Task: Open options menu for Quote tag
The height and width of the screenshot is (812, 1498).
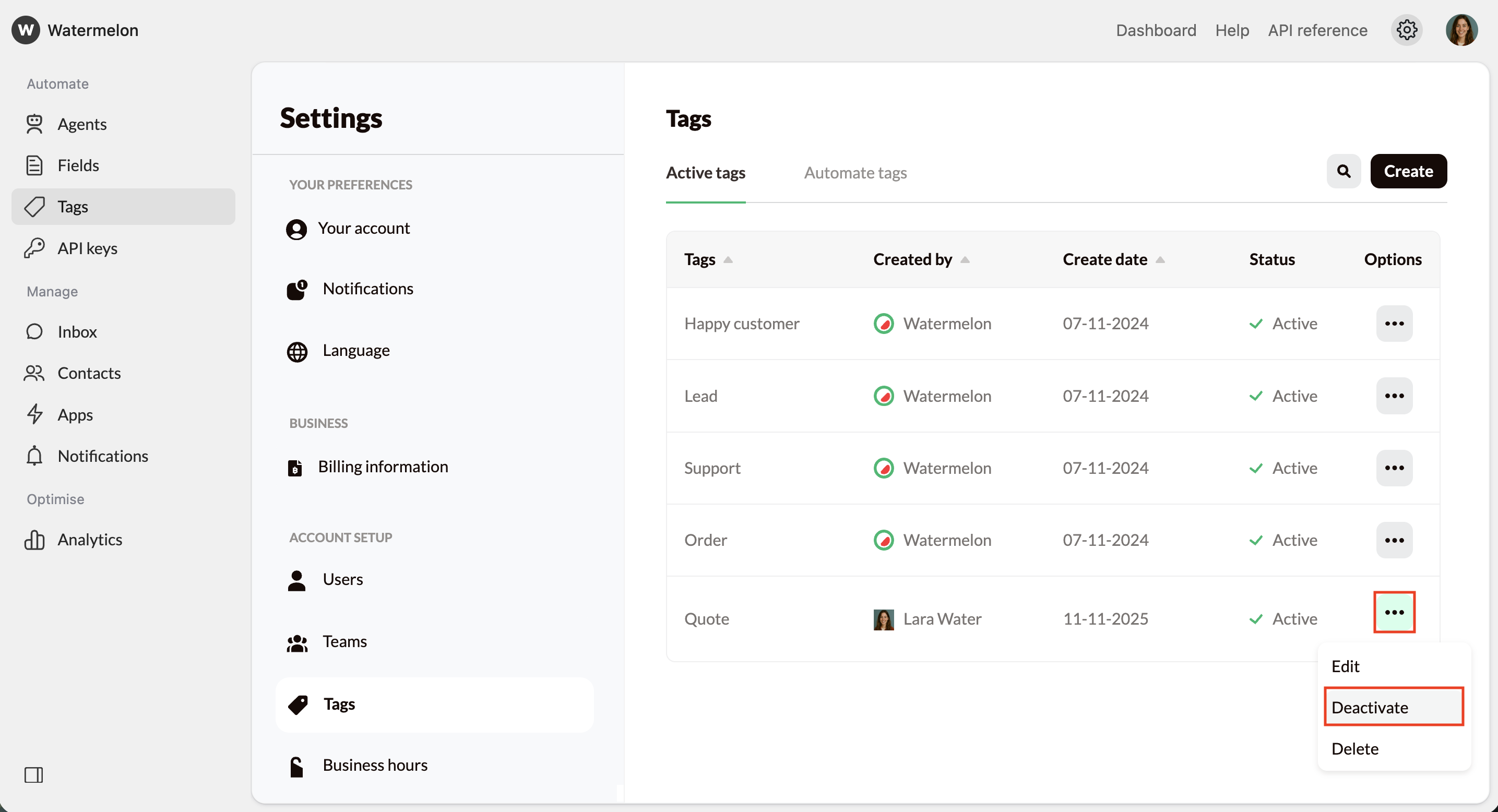Action: coord(1393,612)
